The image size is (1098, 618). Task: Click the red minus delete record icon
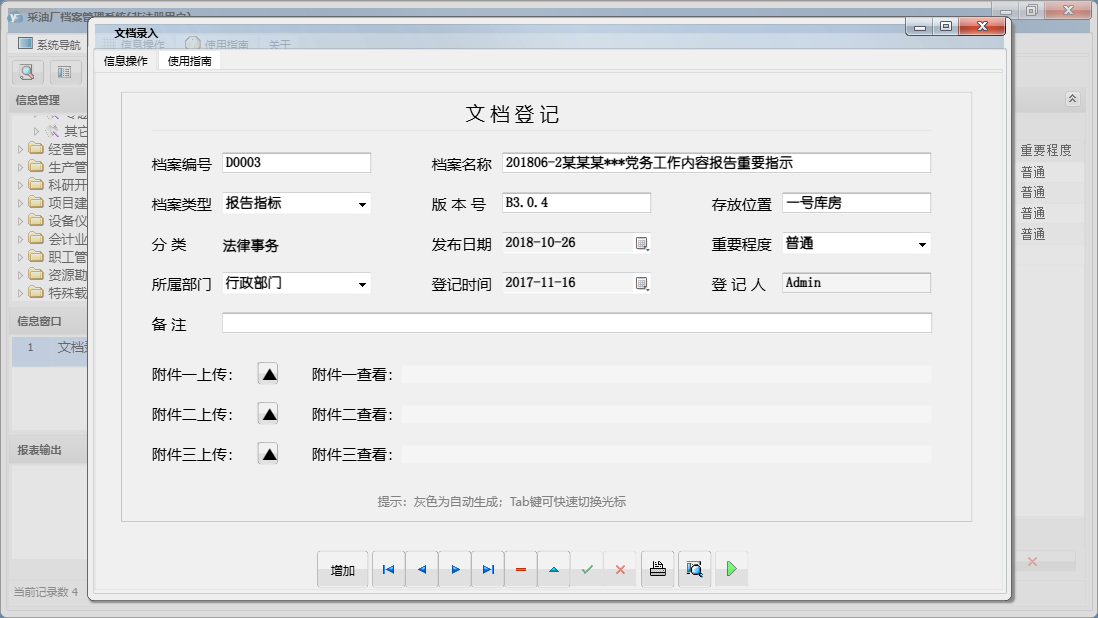tap(521, 569)
